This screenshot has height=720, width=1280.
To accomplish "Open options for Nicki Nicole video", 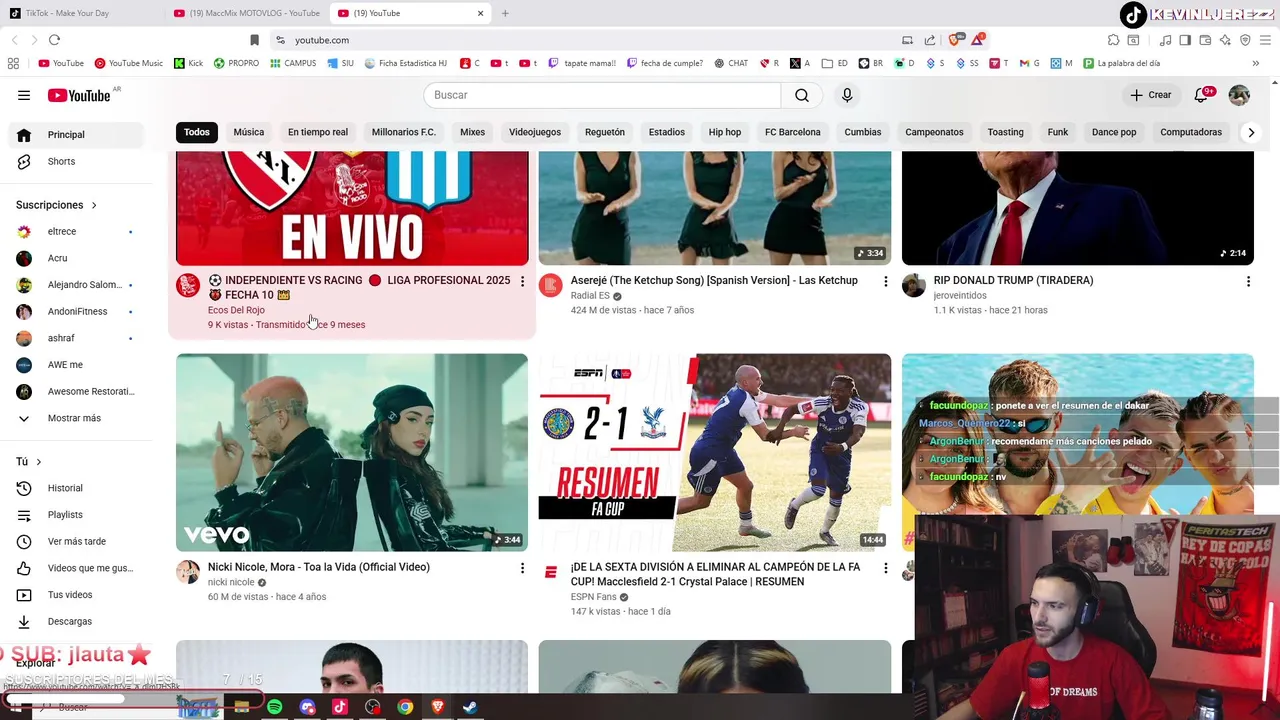I will pos(522,568).
